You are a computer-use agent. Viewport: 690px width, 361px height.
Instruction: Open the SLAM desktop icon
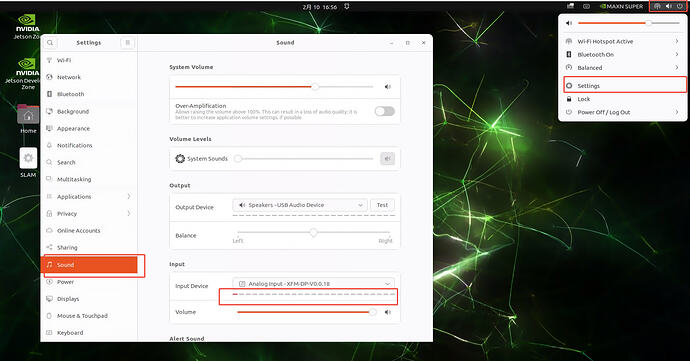coord(28,163)
